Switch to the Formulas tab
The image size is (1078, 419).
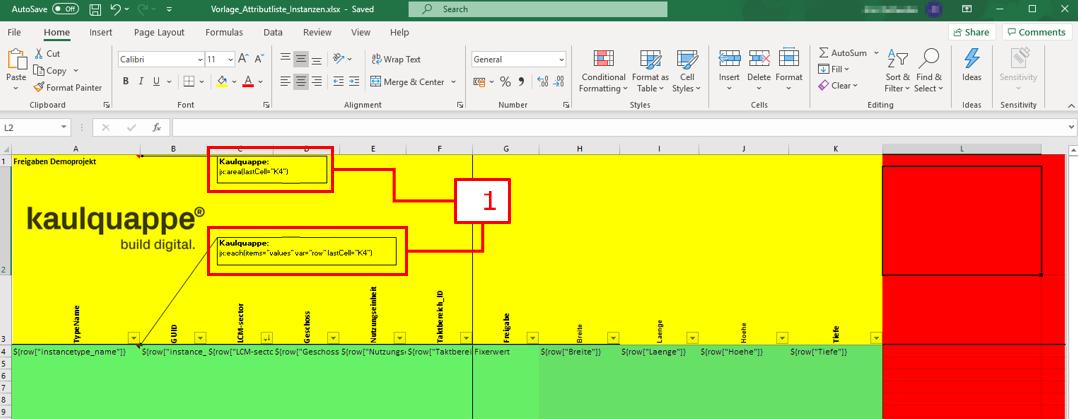click(223, 32)
